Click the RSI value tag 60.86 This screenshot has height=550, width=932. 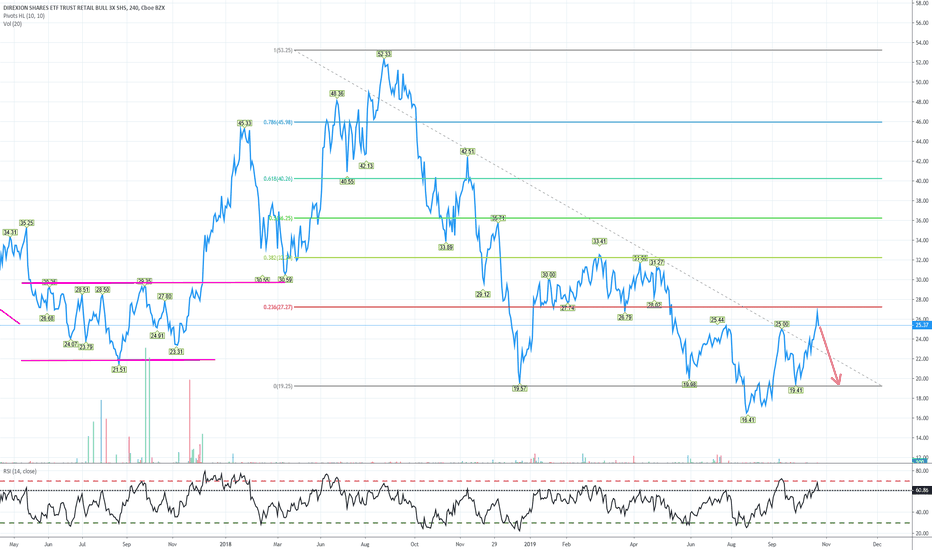click(921, 491)
